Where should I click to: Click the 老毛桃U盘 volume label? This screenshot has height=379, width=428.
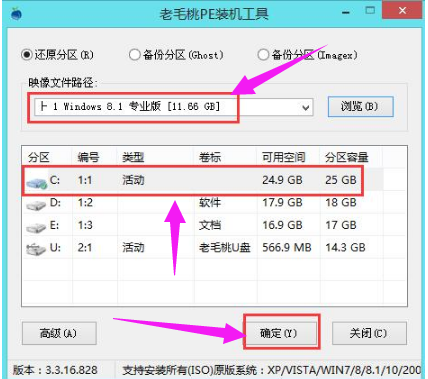click(x=225, y=248)
